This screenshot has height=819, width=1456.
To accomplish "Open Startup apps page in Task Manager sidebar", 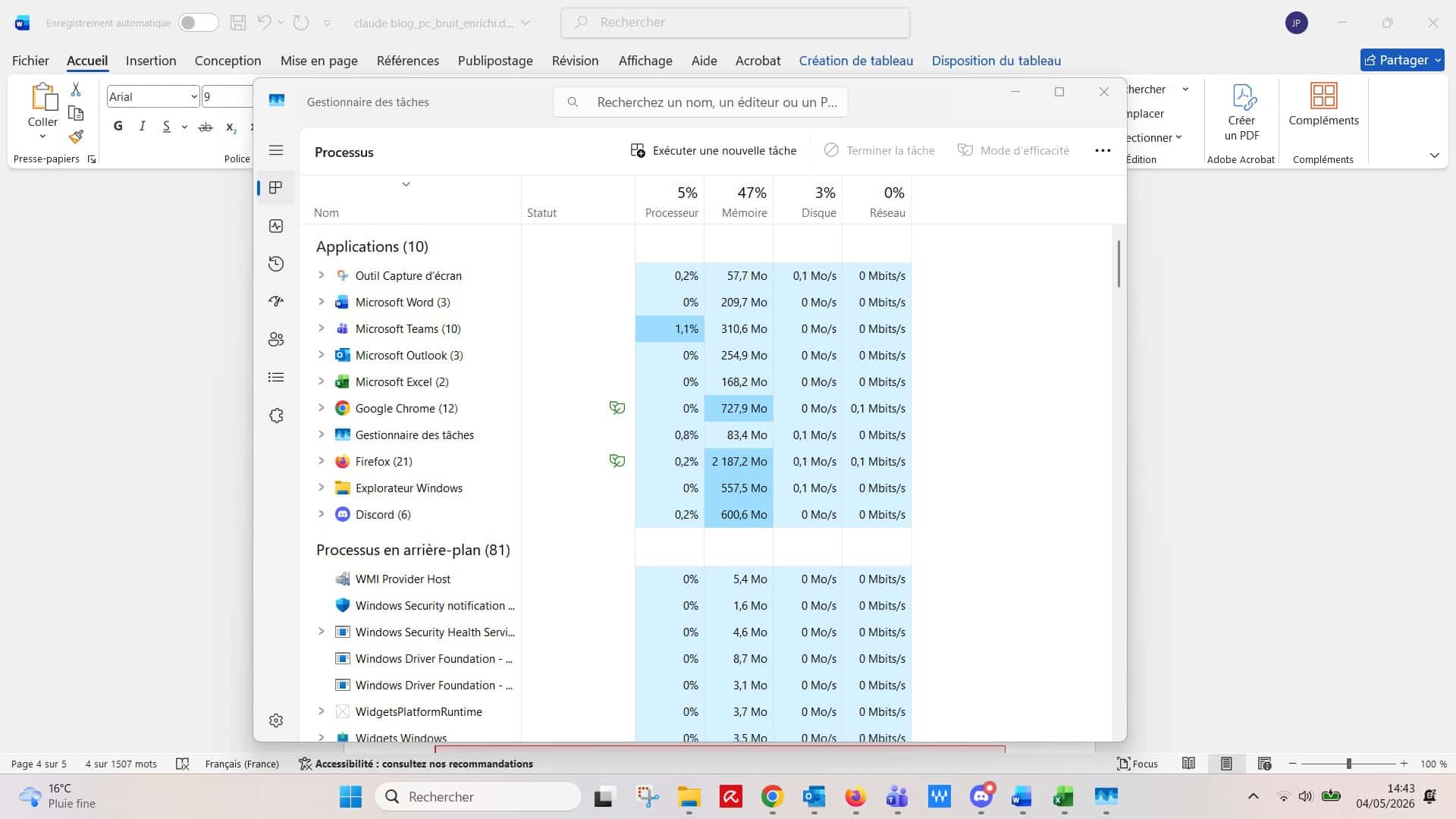I will 276,301.
